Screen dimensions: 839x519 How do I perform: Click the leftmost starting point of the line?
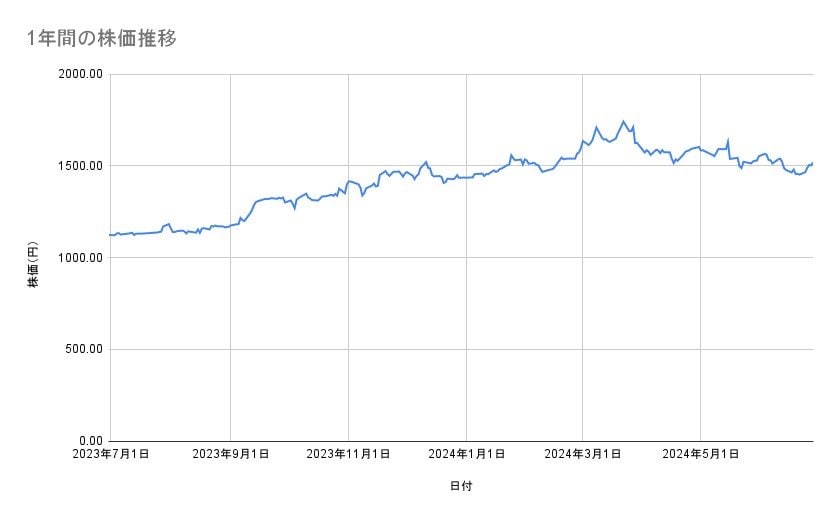click(111, 235)
